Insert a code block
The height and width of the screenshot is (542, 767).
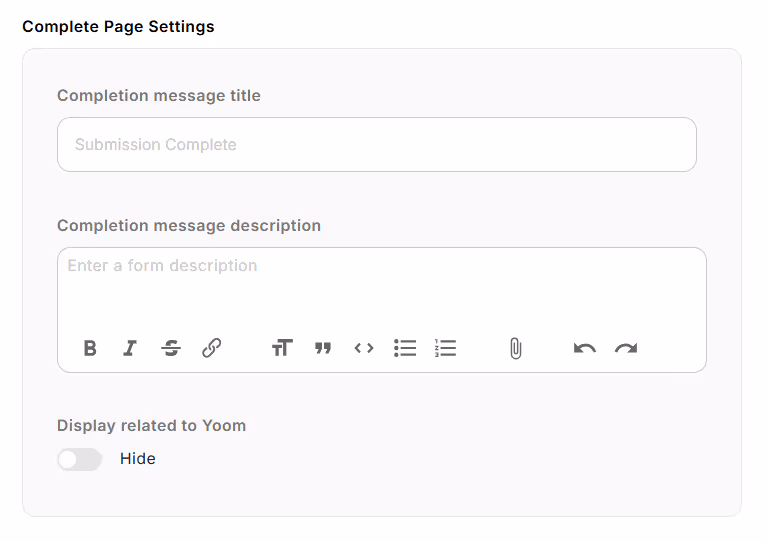(x=364, y=348)
